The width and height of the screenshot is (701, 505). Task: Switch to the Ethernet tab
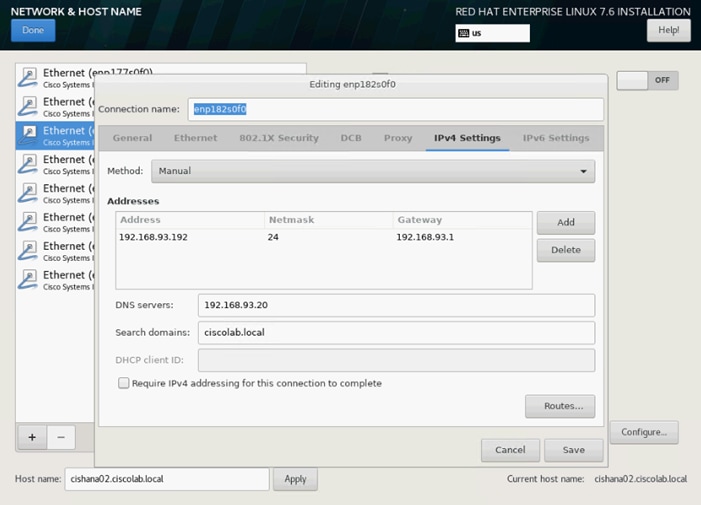(x=195, y=138)
